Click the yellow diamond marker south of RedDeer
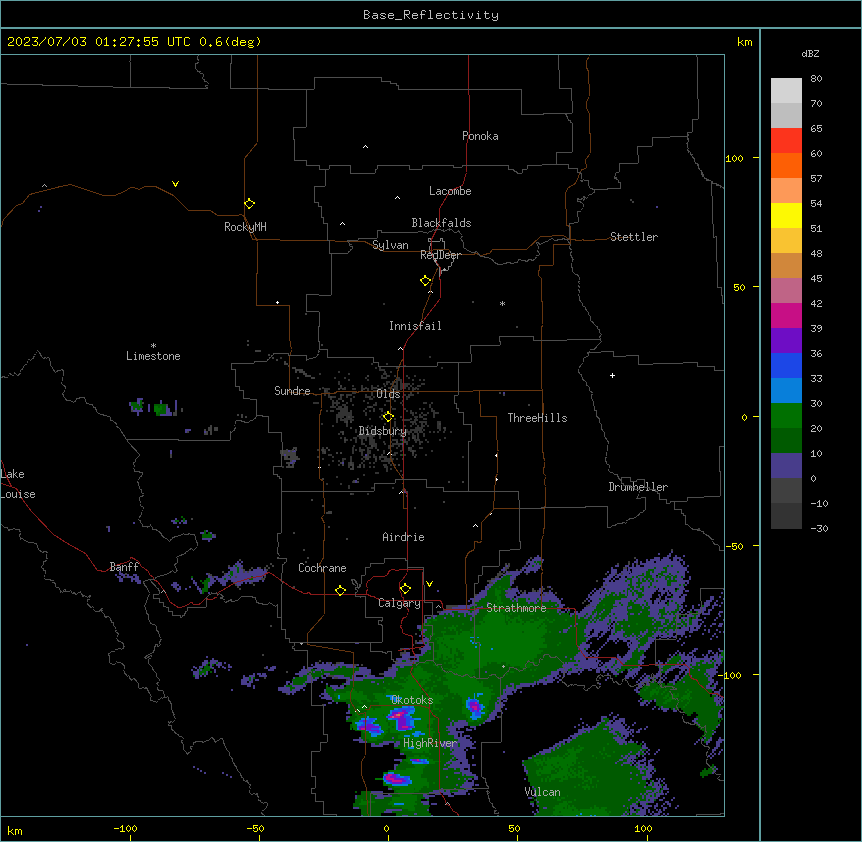Image resolution: width=862 pixels, height=842 pixels. pyautogui.click(x=426, y=280)
